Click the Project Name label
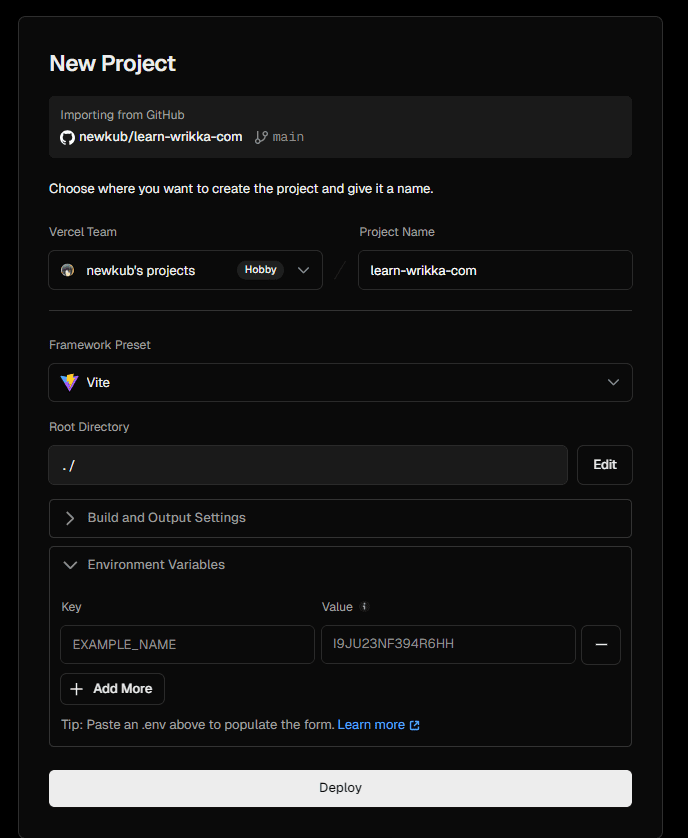This screenshot has width=688, height=838. (397, 232)
